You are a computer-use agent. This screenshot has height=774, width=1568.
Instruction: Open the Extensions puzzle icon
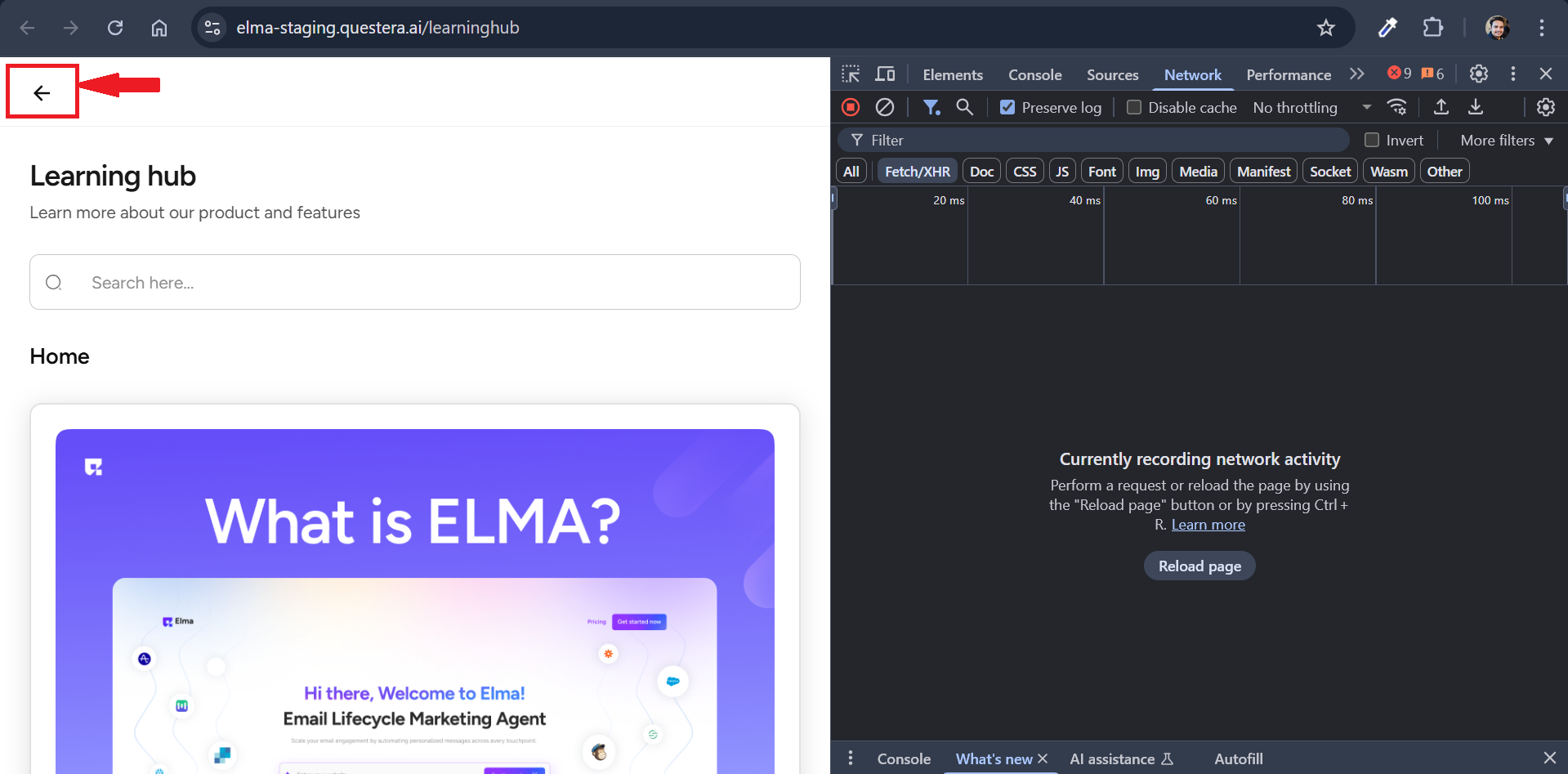pos(1433,28)
